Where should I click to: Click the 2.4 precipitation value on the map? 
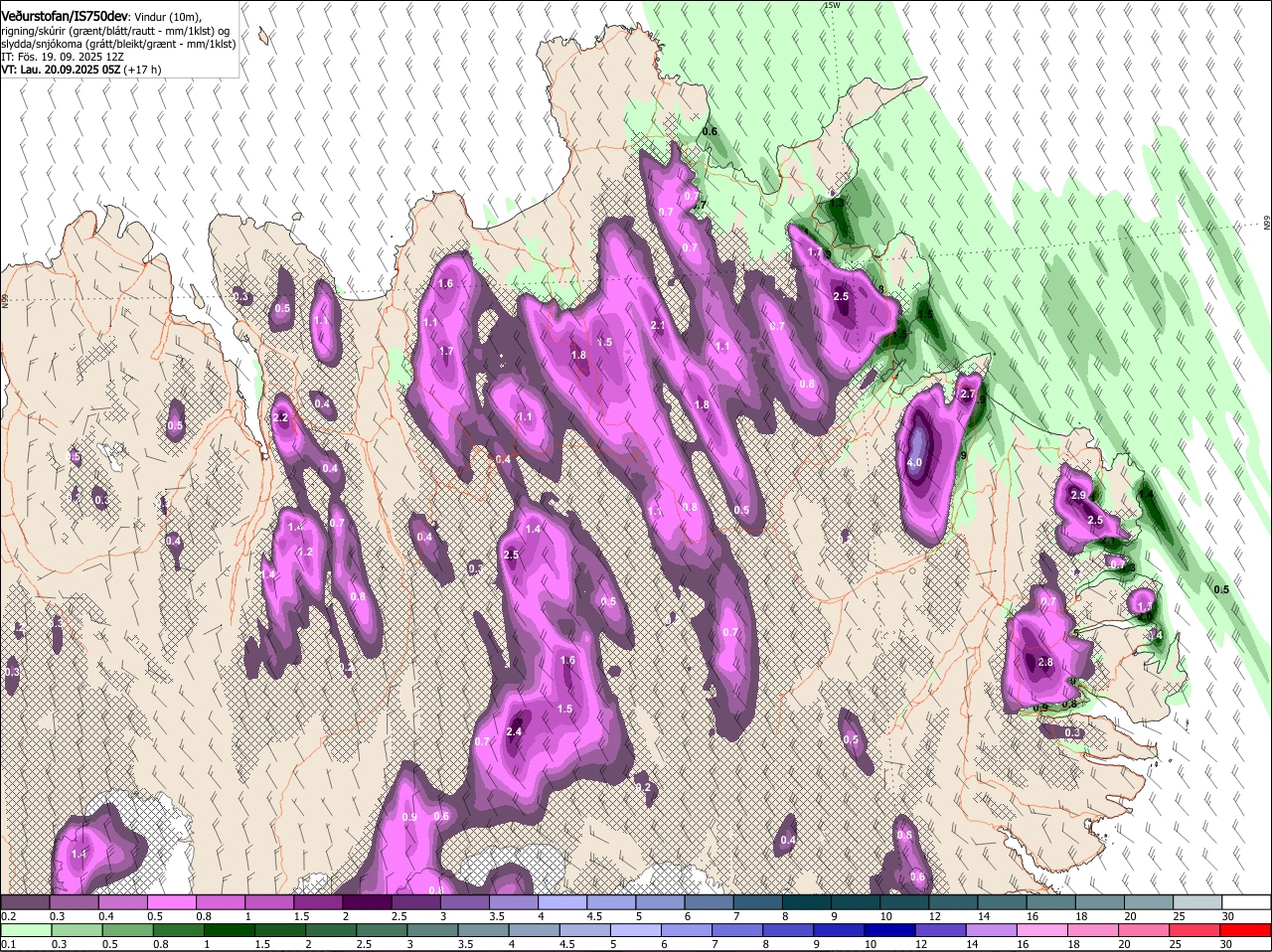coord(514,732)
